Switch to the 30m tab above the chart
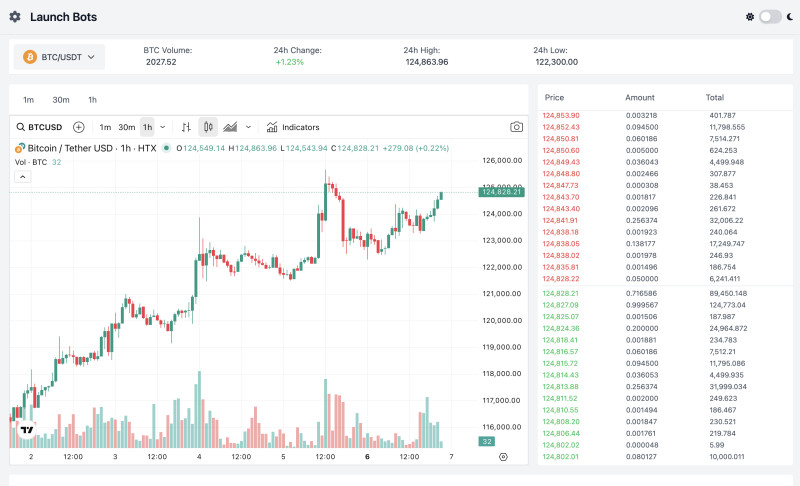Viewport: 800px width, 486px height. pos(61,99)
